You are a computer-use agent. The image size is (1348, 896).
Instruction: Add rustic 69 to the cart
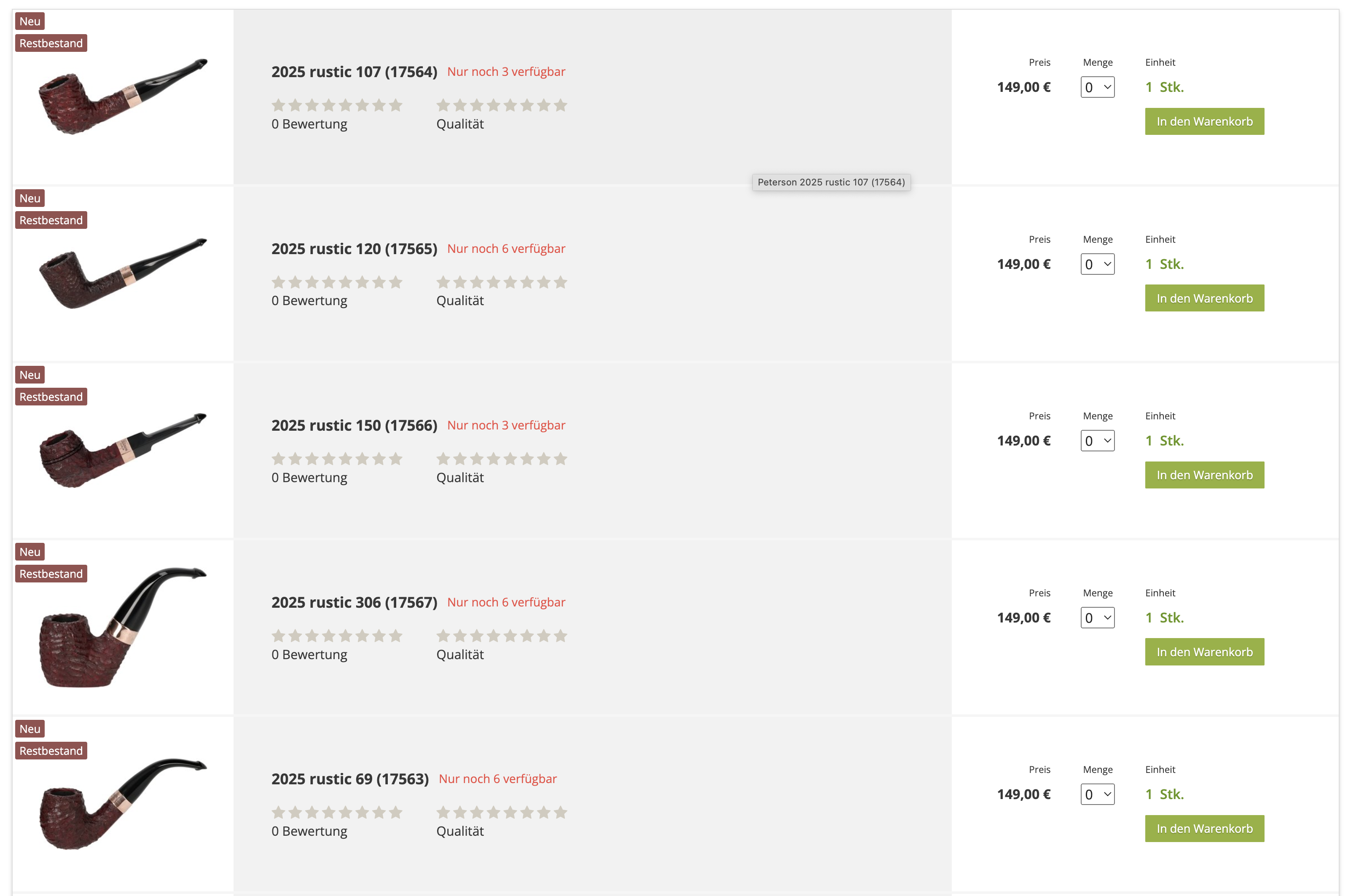[x=1203, y=829]
